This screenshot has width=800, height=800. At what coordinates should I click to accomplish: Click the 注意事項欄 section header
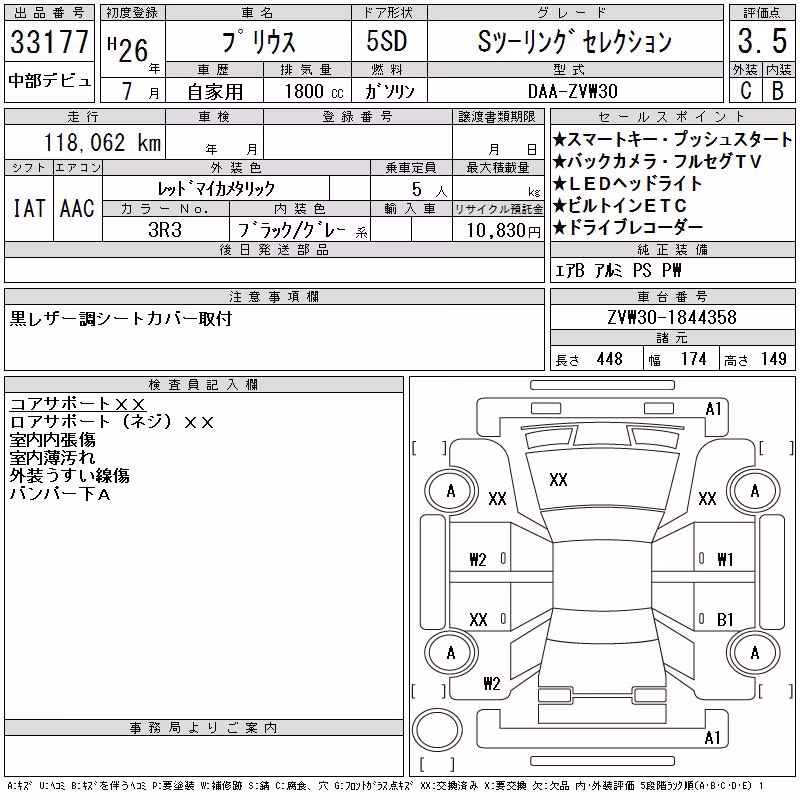[x=274, y=296]
